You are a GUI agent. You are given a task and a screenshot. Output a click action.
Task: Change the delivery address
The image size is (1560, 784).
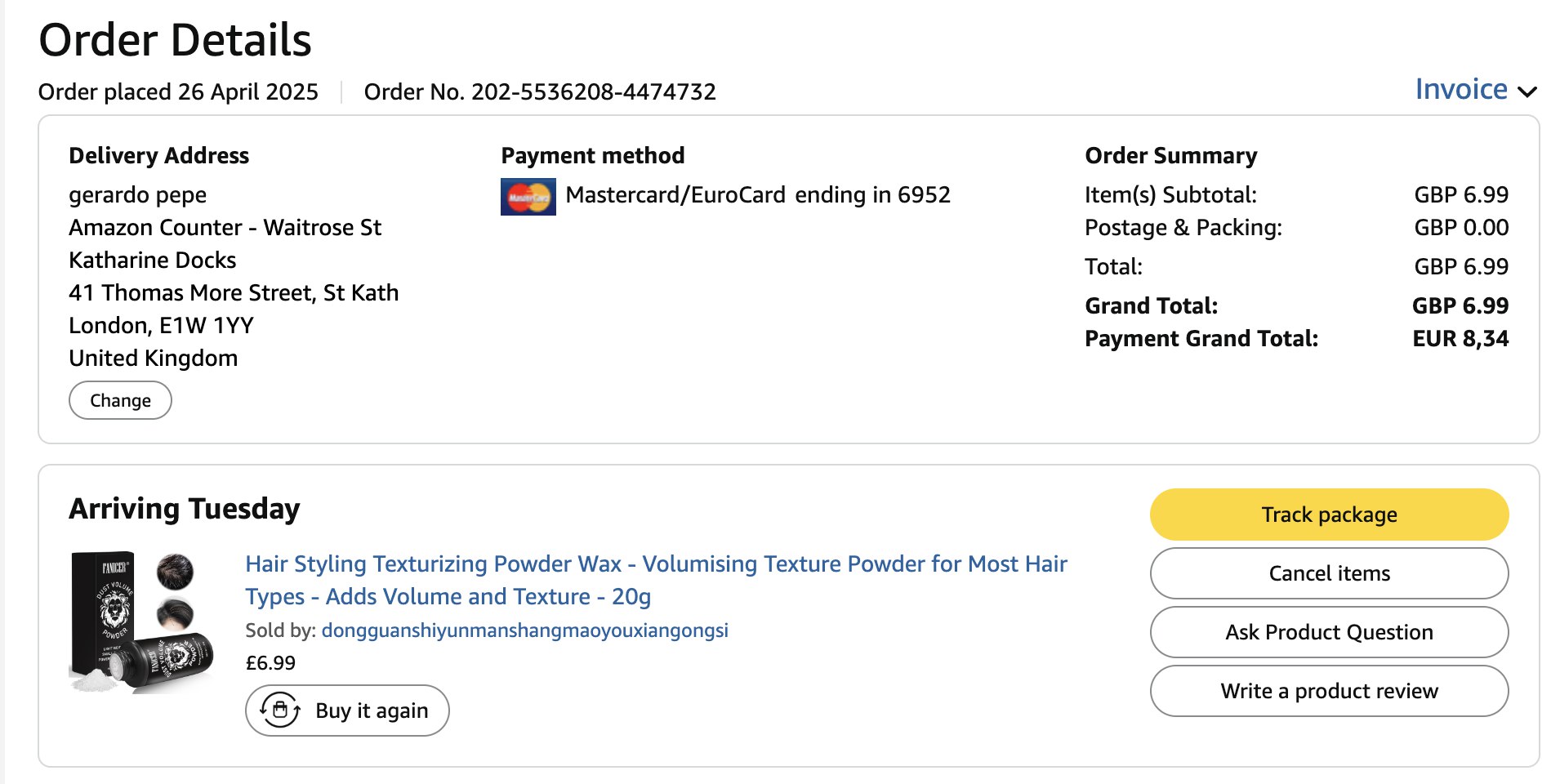click(x=120, y=401)
